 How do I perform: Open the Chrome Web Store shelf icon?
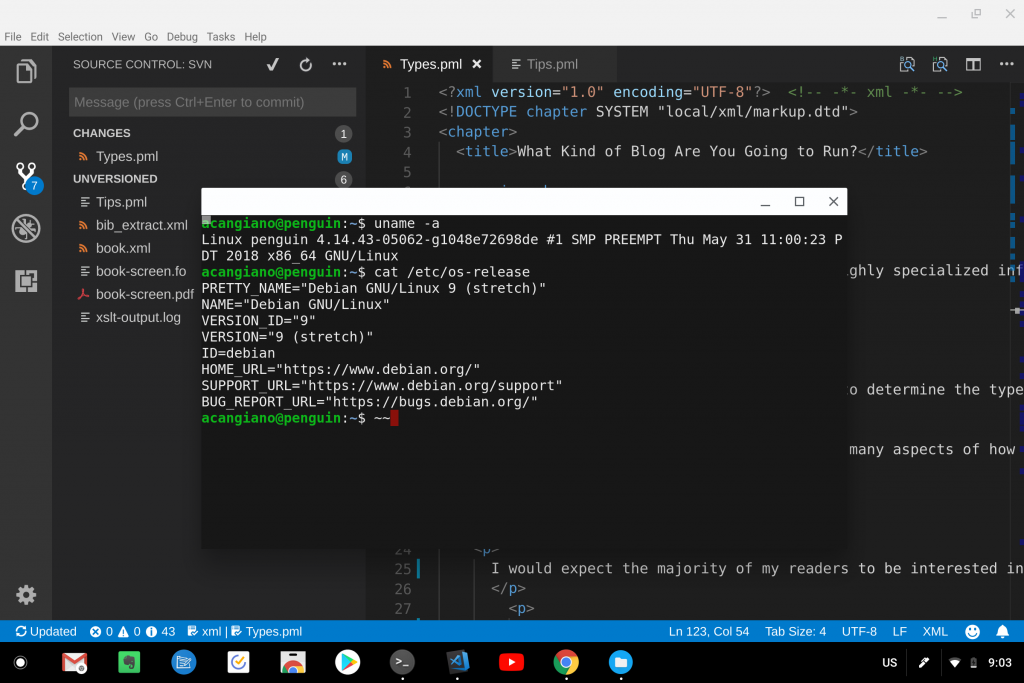coord(293,662)
